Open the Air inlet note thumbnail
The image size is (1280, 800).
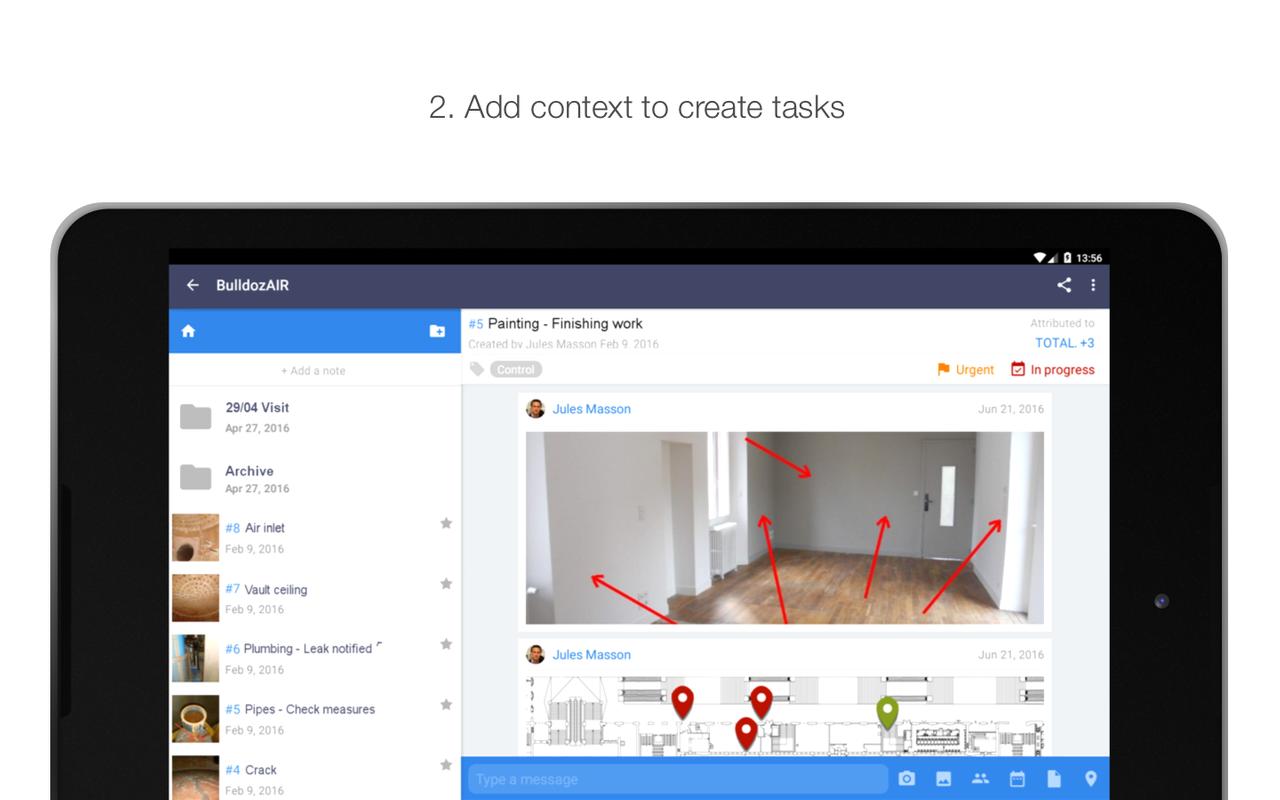click(x=195, y=537)
